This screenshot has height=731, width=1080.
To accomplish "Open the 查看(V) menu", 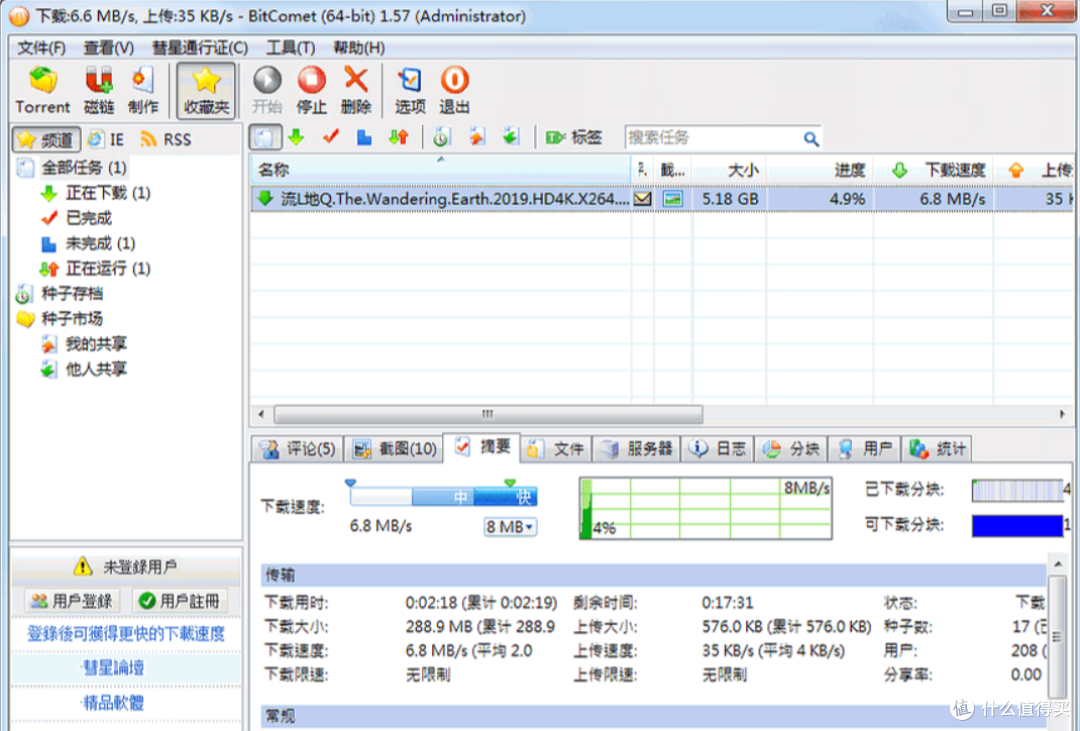I will (x=109, y=48).
